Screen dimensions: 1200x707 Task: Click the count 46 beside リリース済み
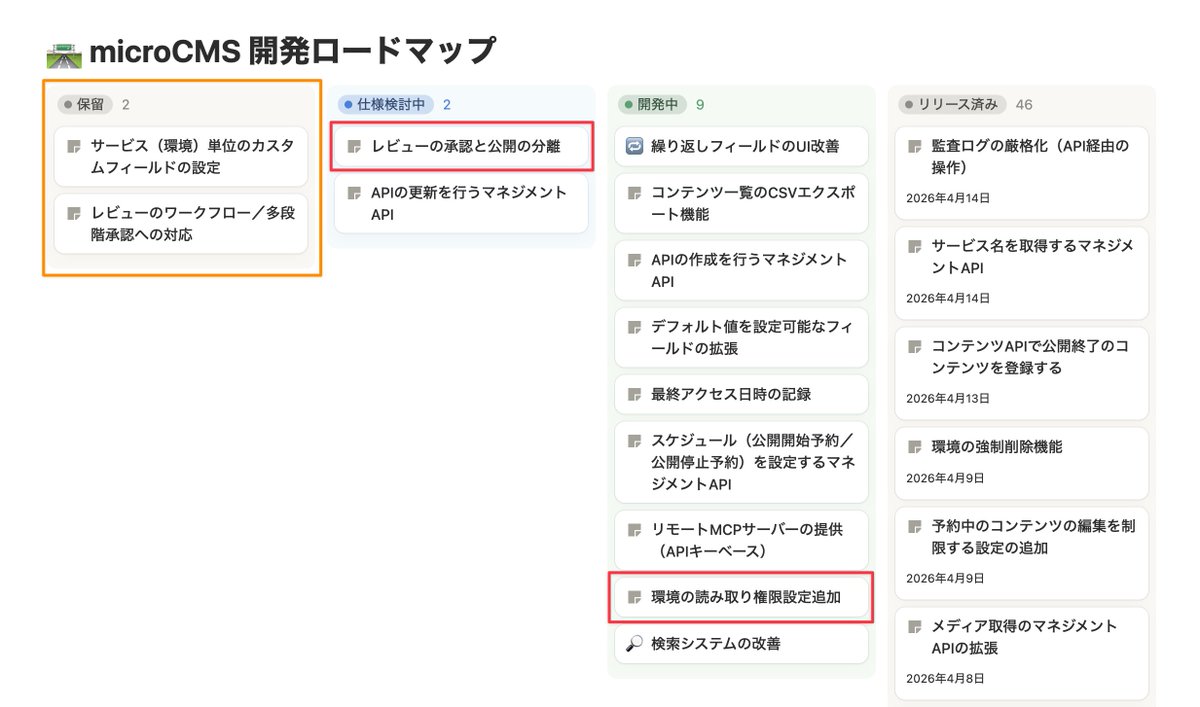coord(1024,104)
